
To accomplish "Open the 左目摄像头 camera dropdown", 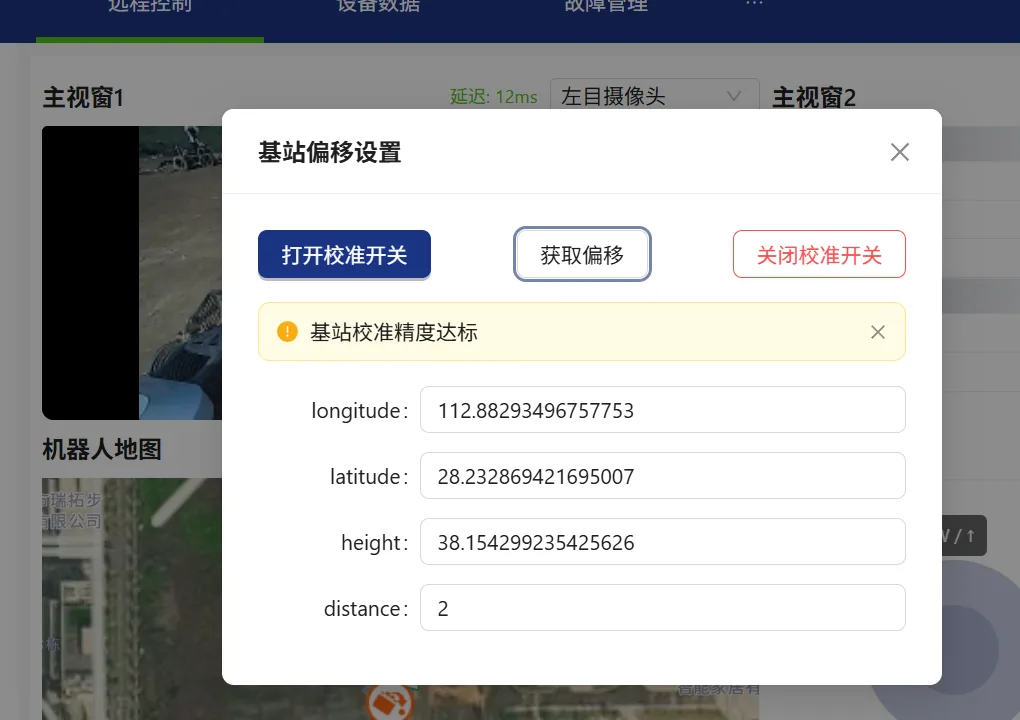I will pos(654,96).
